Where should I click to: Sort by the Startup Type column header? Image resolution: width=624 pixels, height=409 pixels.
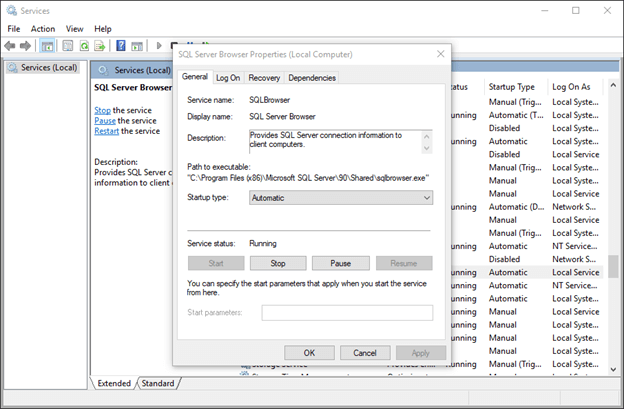tap(511, 87)
